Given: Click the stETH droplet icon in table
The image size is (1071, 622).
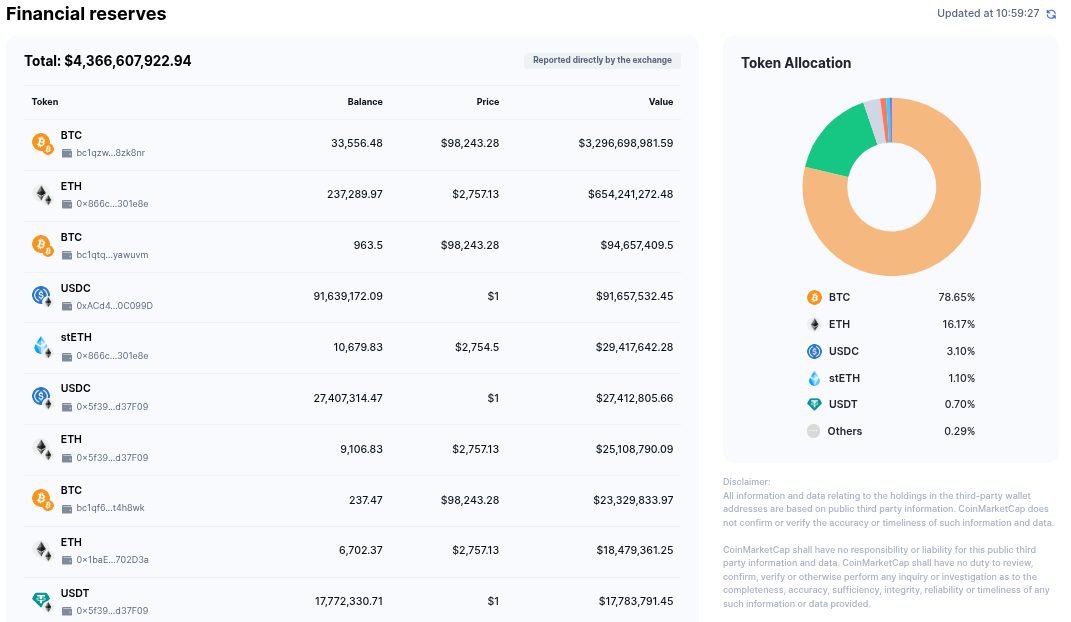Looking at the screenshot, I should 42,347.
